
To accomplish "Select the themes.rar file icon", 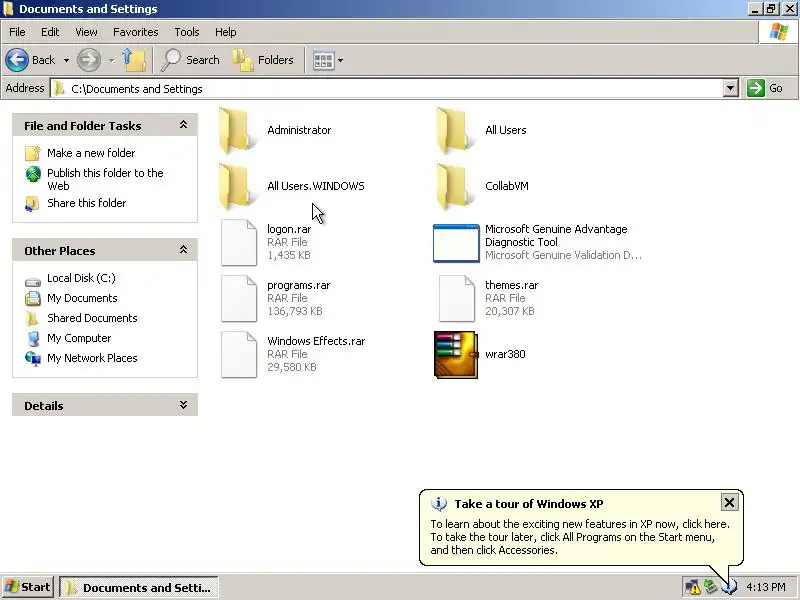I will (x=457, y=298).
